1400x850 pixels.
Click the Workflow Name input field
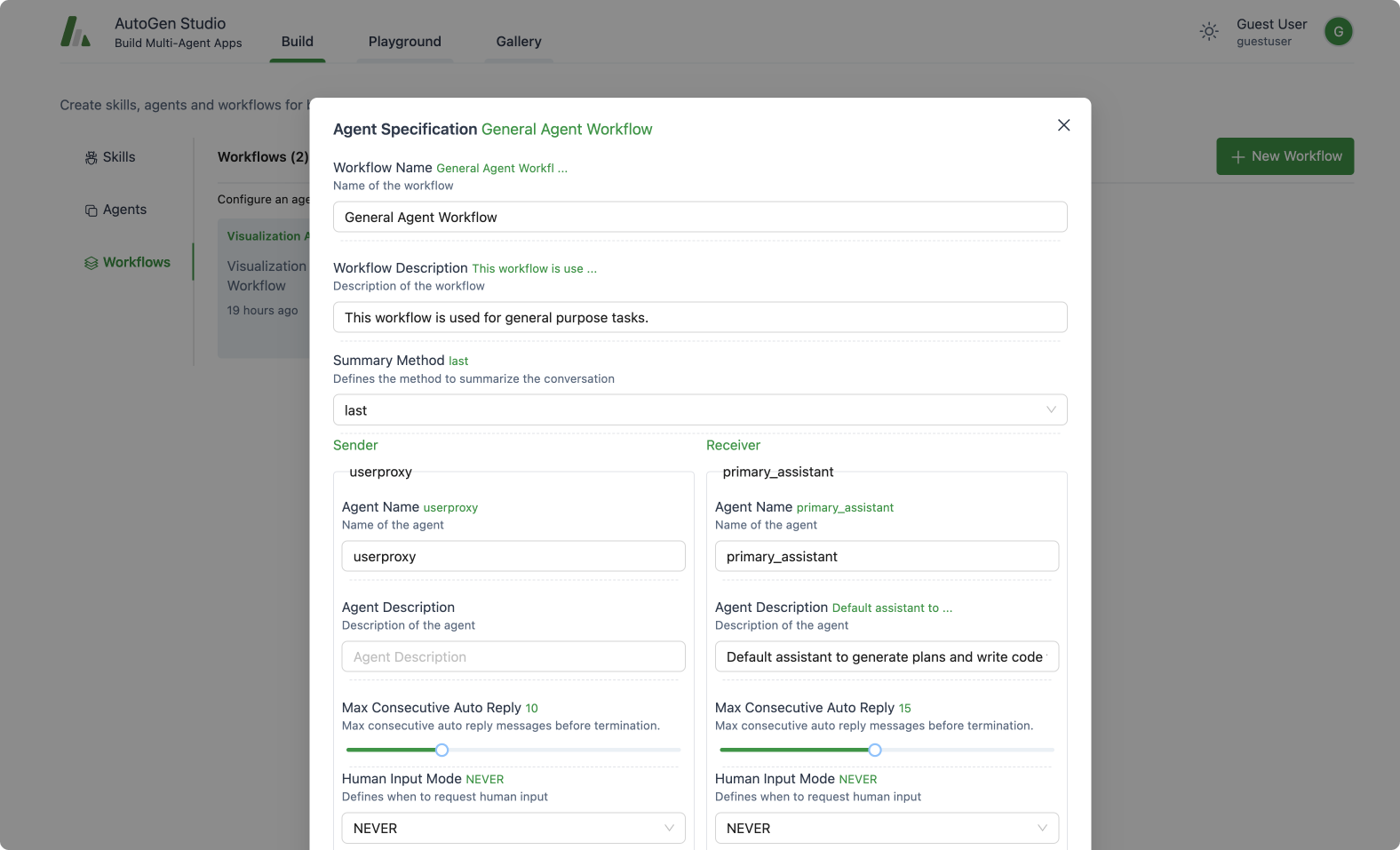(699, 218)
